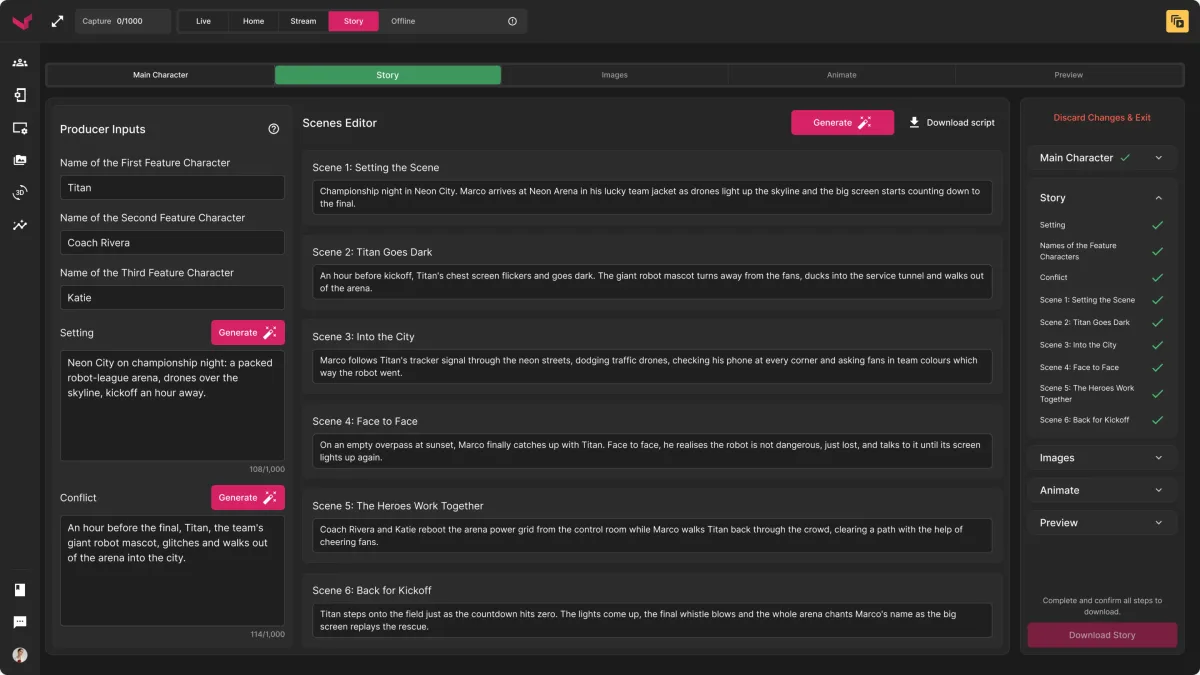
Task: Go to the Images step tab
Action: [x=615, y=75]
